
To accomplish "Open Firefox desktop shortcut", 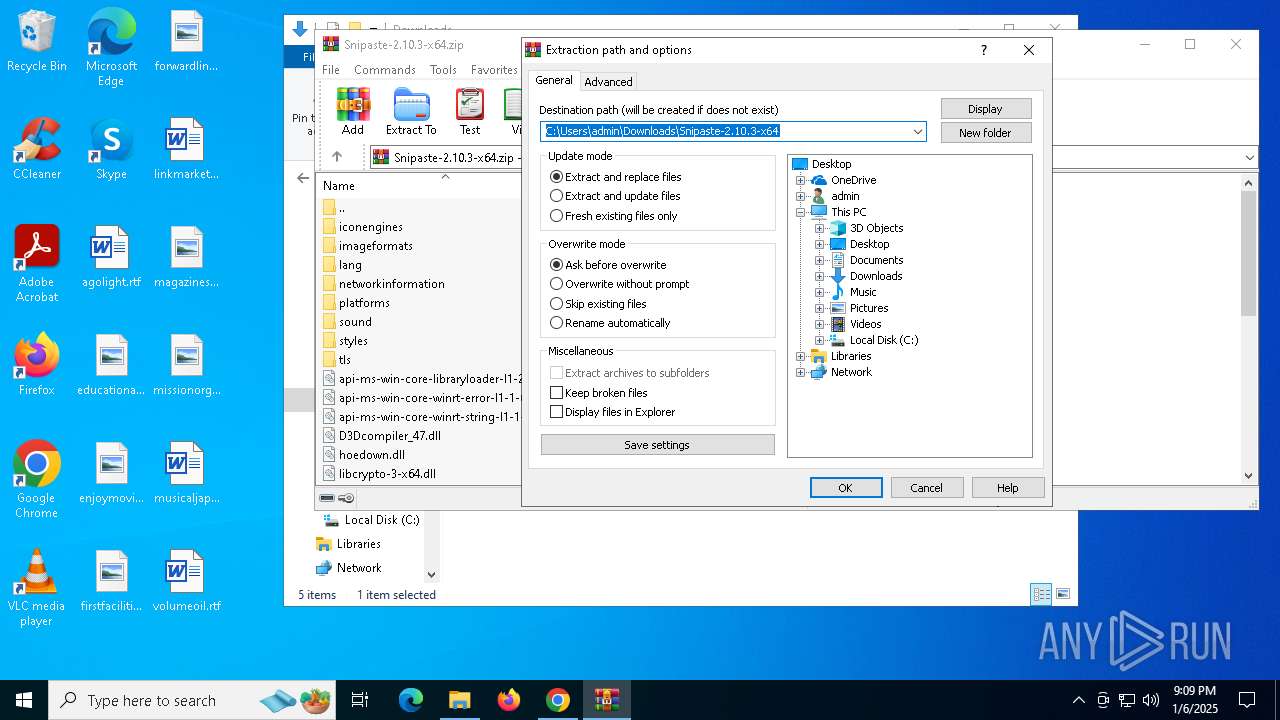I will tap(37, 365).
